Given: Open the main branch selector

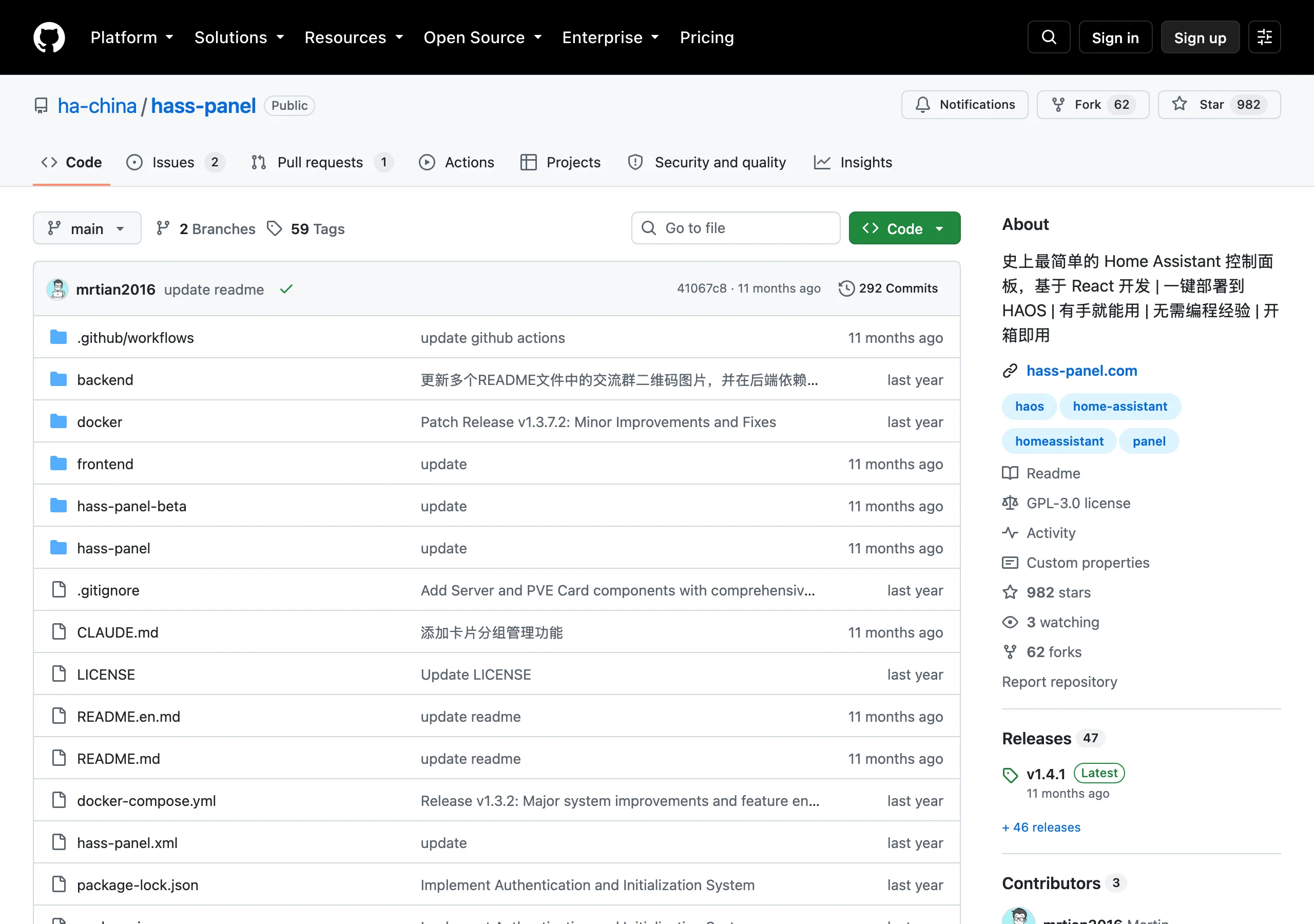Looking at the screenshot, I should (87, 228).
